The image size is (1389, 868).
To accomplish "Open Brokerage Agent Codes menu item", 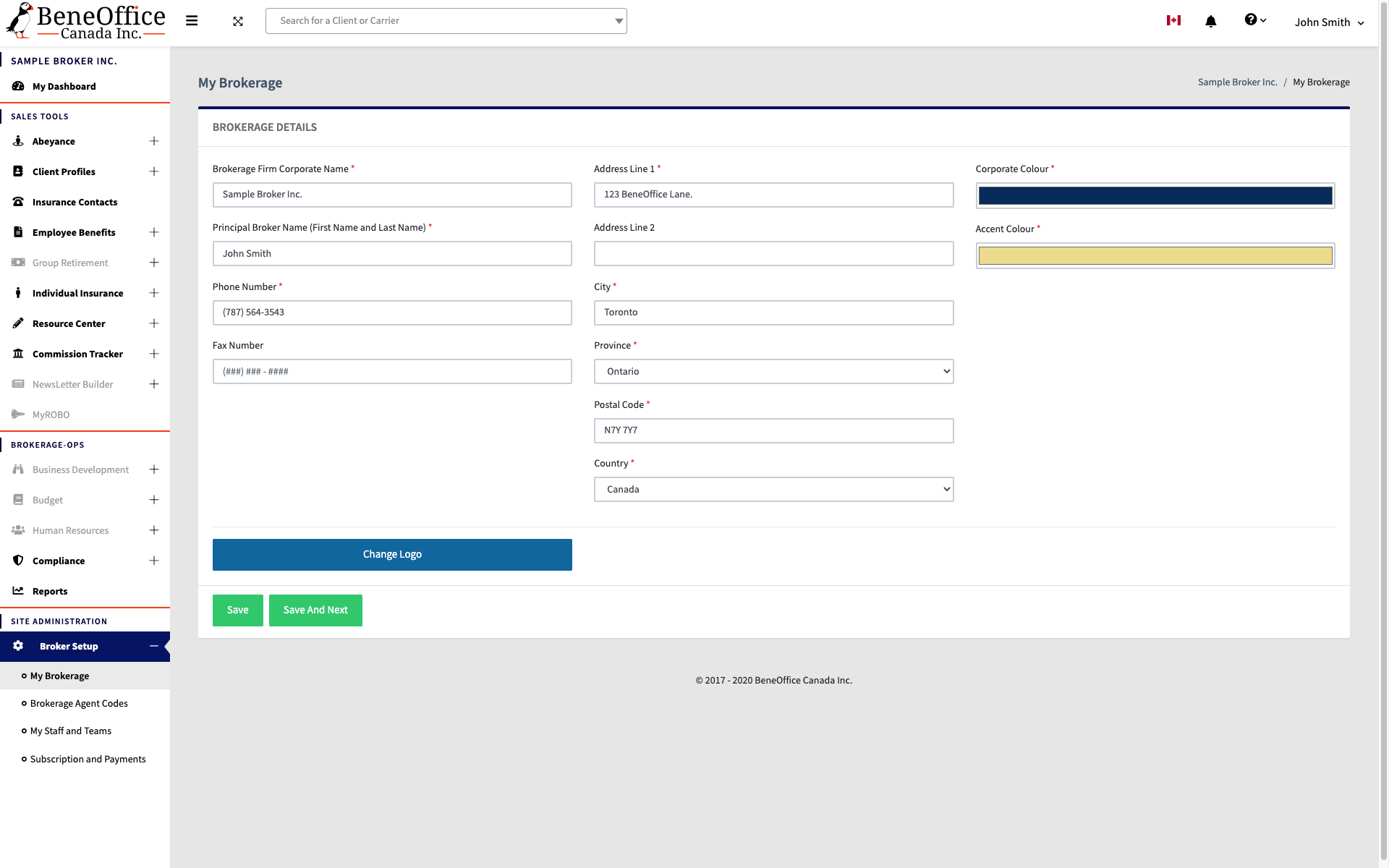I will point(79,704).
